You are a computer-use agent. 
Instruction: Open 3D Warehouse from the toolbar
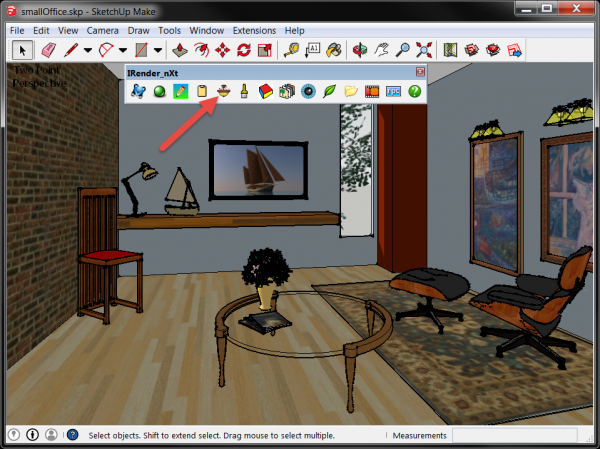point(471,50)
